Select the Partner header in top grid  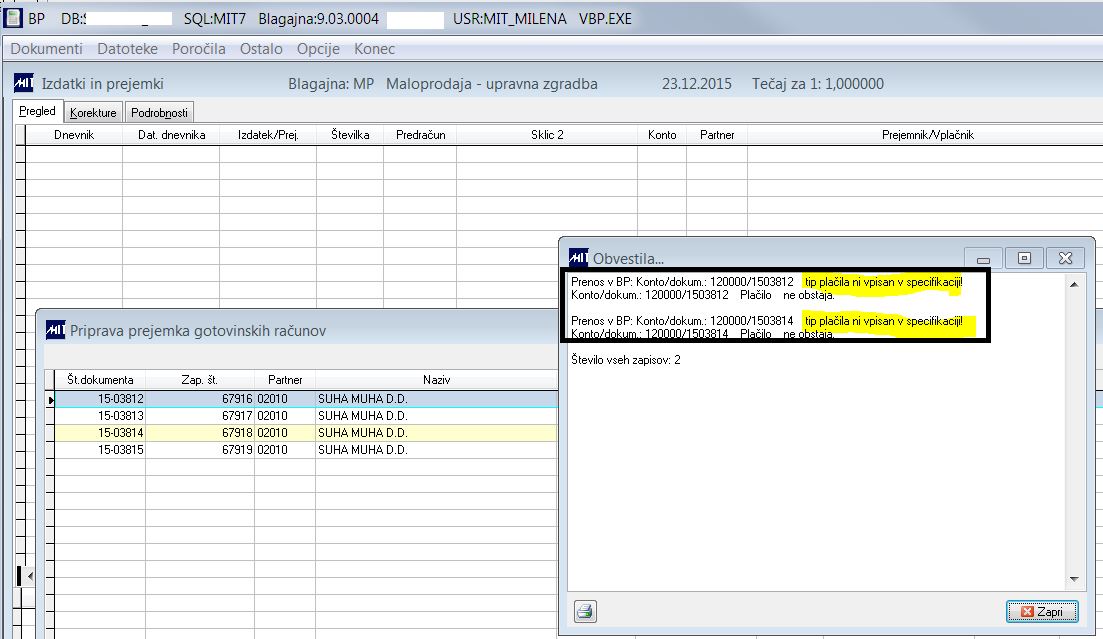[717, 134]
